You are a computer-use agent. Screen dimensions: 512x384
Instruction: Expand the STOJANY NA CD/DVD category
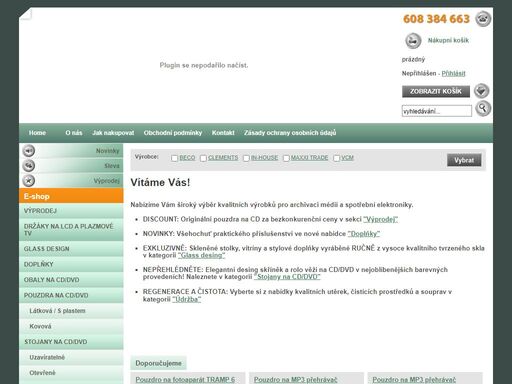(71, 342)
